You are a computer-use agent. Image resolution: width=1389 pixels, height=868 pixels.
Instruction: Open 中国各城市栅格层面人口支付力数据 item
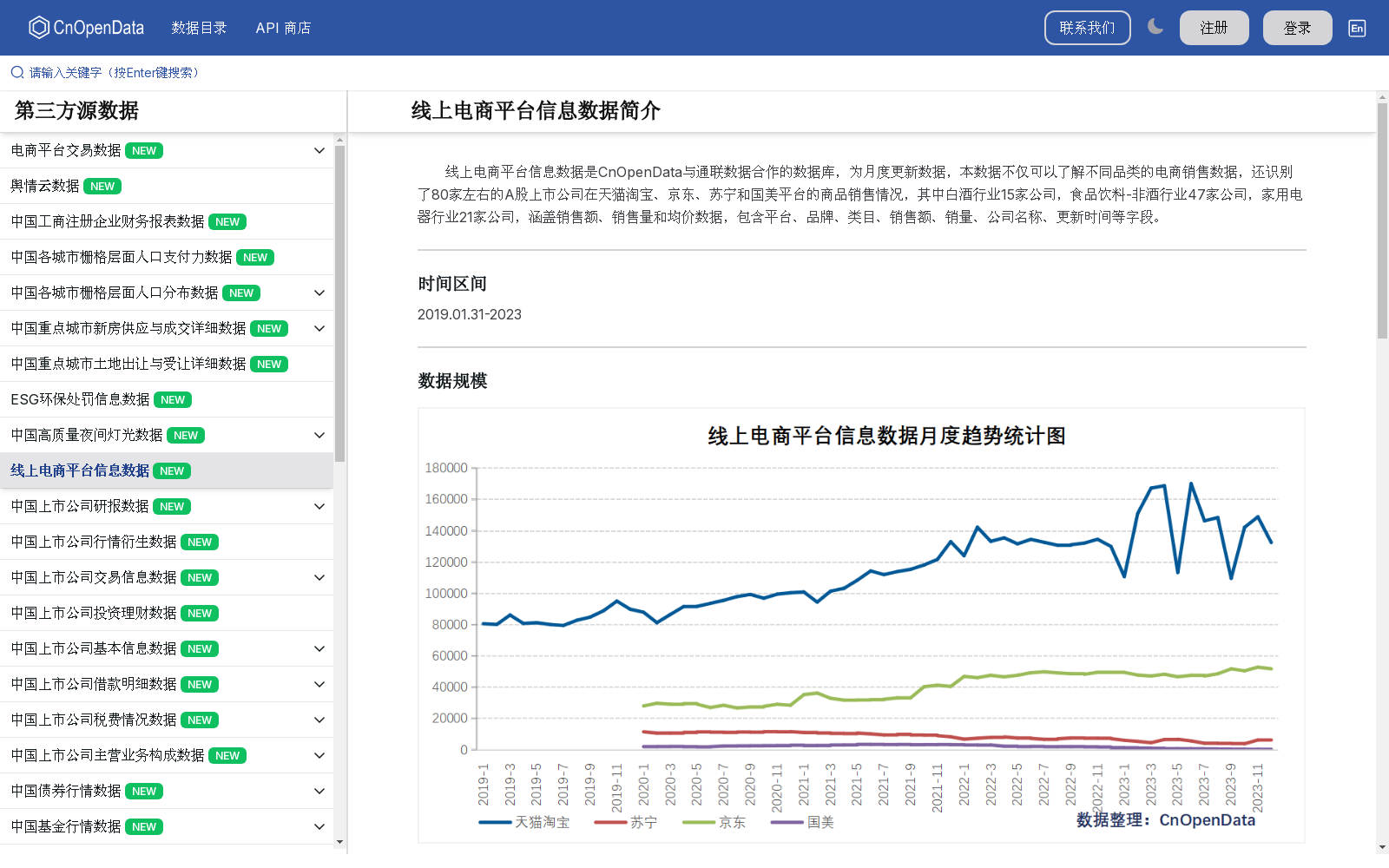tap(167, 257)
